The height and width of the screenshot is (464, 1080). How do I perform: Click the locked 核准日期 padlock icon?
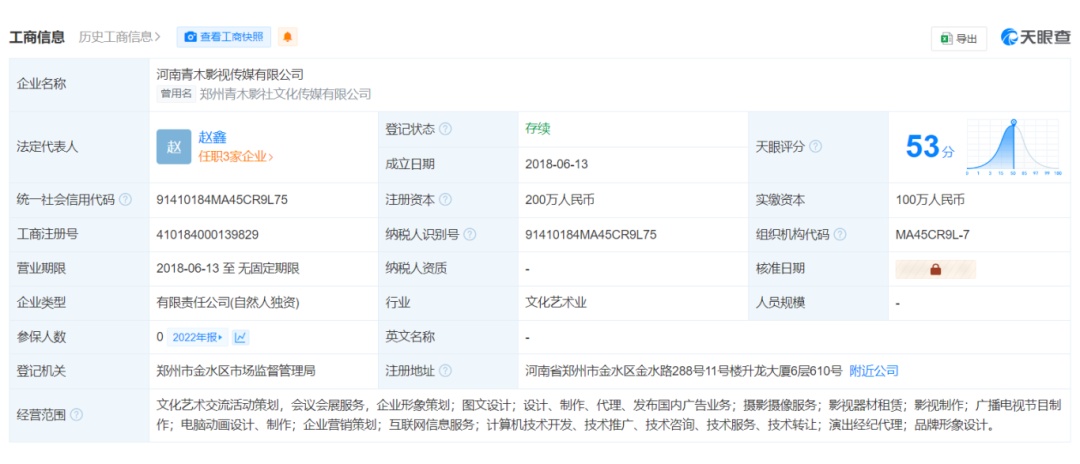click(936, 269)
